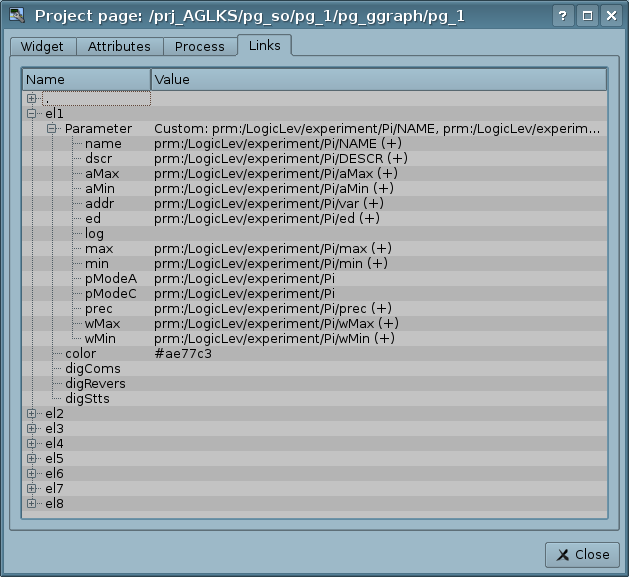This screenshot has width=629, height=577.
Task: Go to the Process tab
Action: click(199, 47)
